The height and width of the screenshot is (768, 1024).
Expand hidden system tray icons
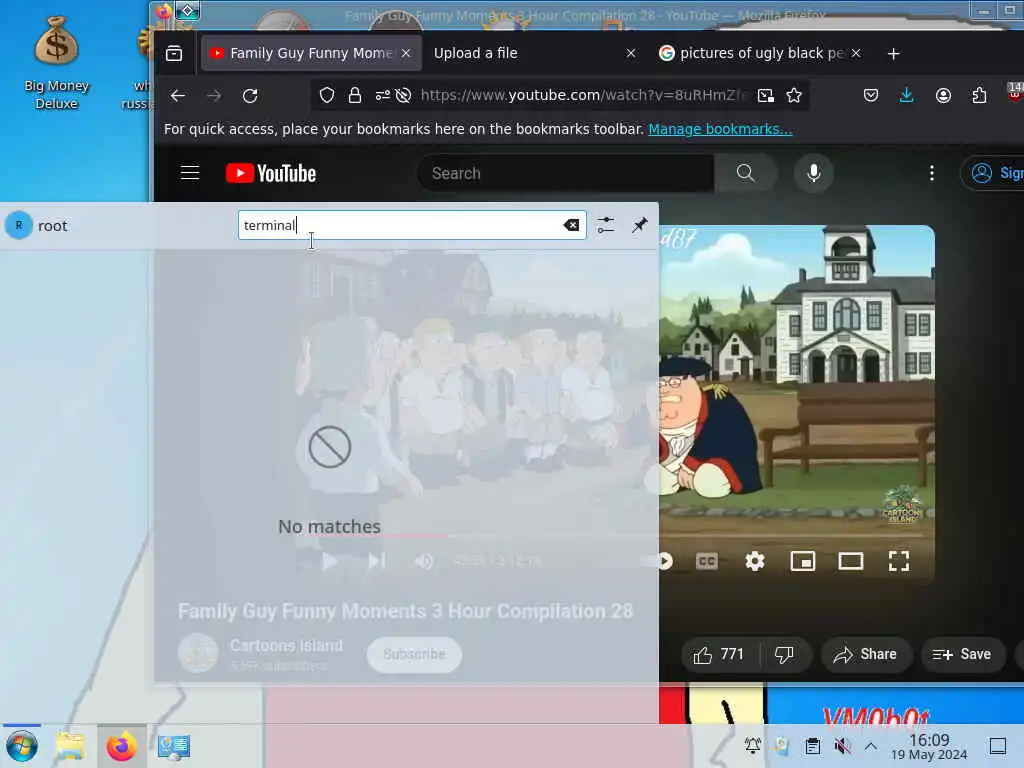(x=871, y=746)
